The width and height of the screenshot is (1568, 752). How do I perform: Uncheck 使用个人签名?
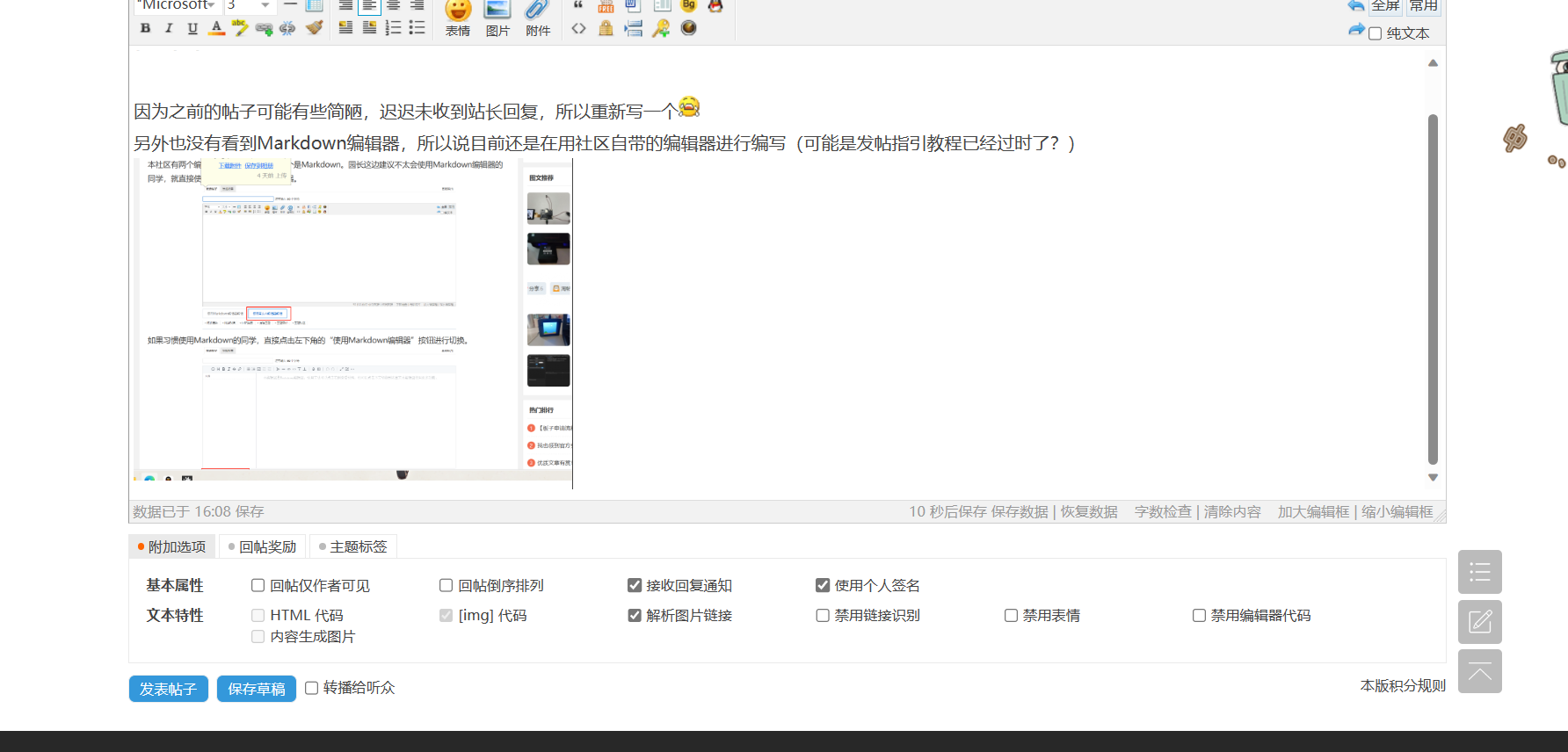tap(823, 585)
